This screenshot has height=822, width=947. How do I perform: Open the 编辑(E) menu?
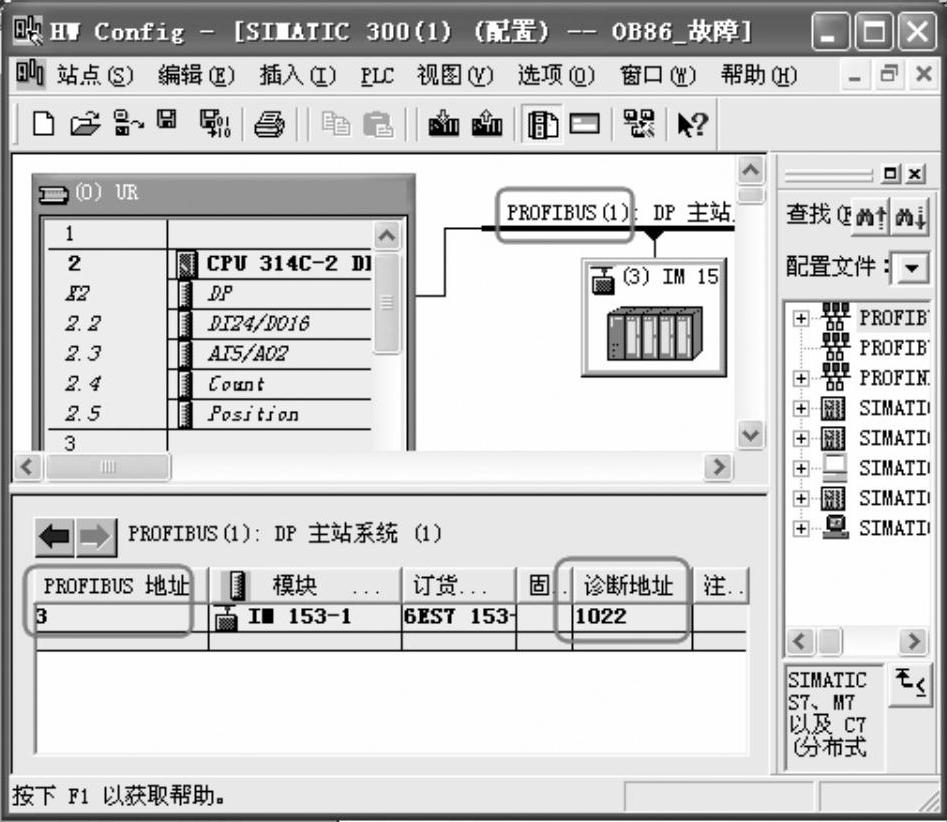(196, 75)
